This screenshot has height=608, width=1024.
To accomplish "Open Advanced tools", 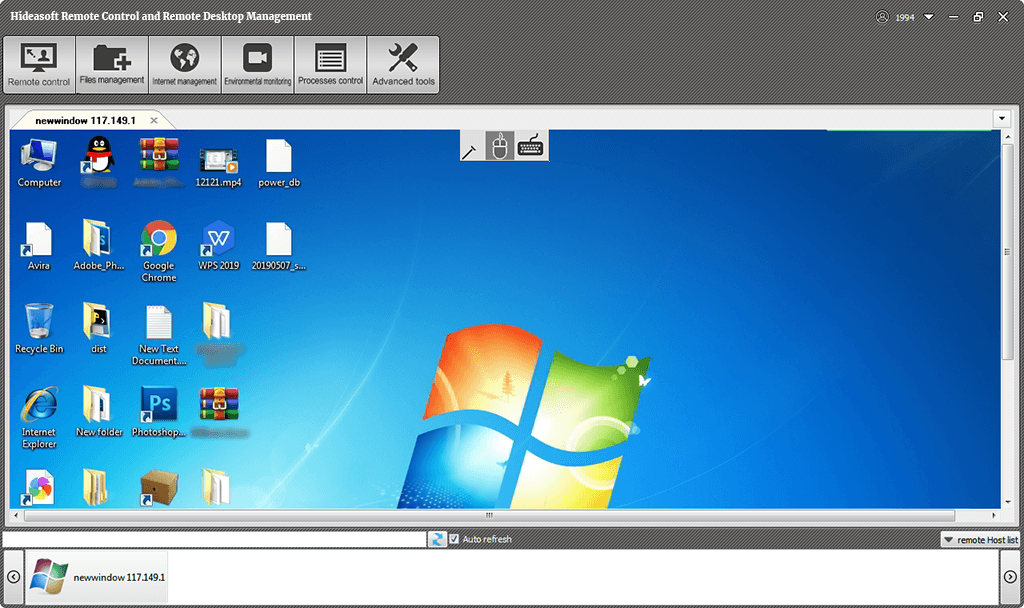I will tap(403, 65).
